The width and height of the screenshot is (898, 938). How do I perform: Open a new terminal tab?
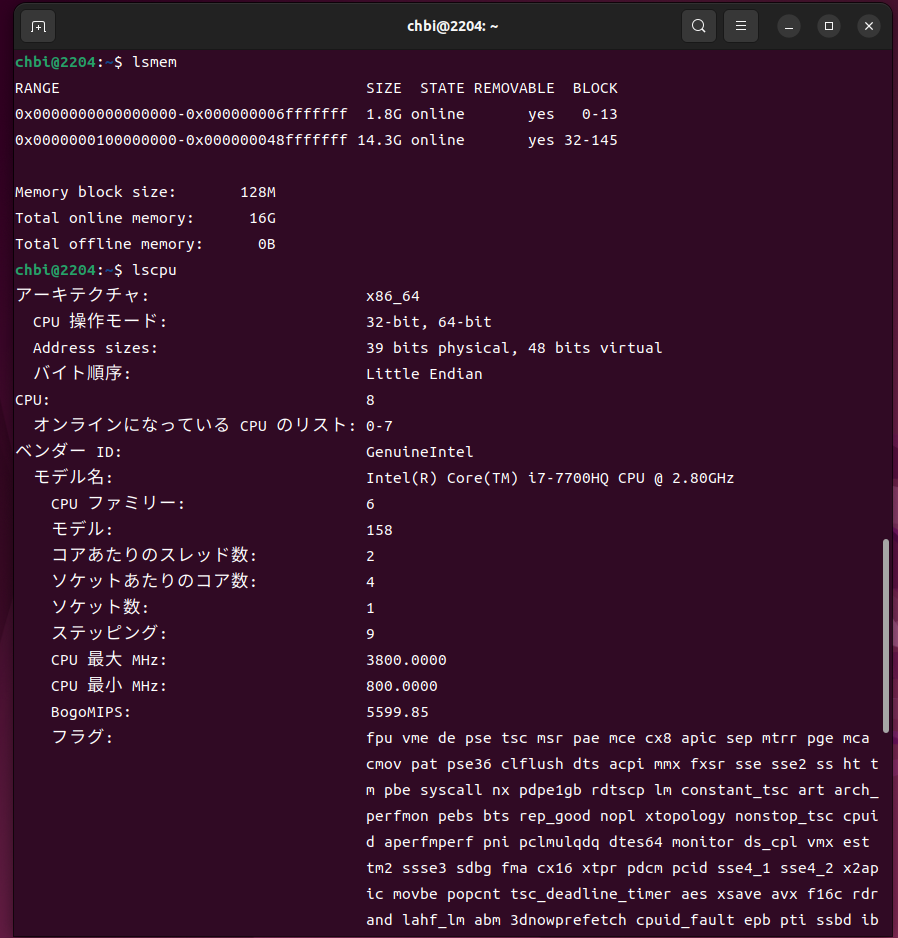[x=38, y=26]
